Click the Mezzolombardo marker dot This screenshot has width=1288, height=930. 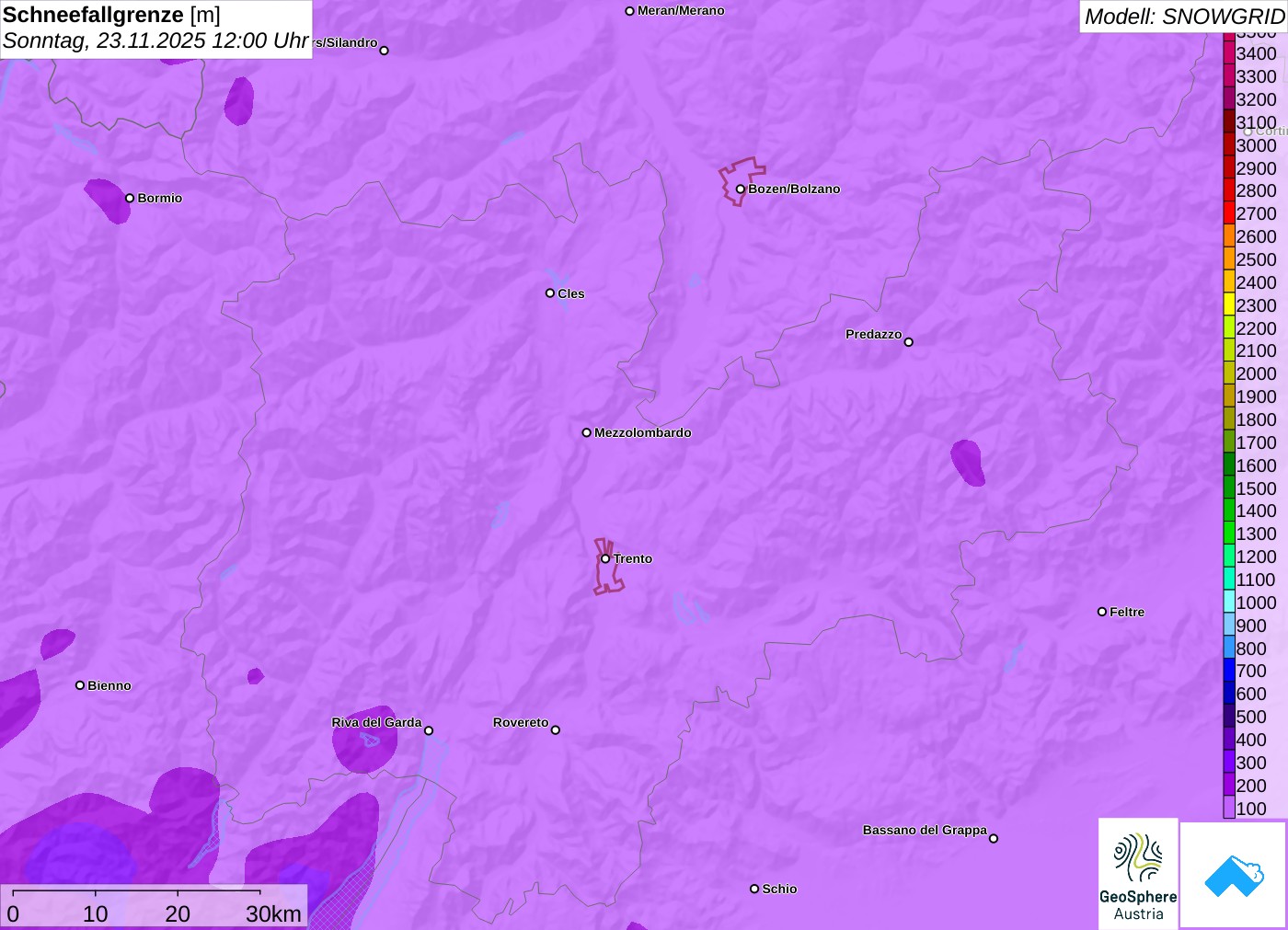[x=587, y=432]
